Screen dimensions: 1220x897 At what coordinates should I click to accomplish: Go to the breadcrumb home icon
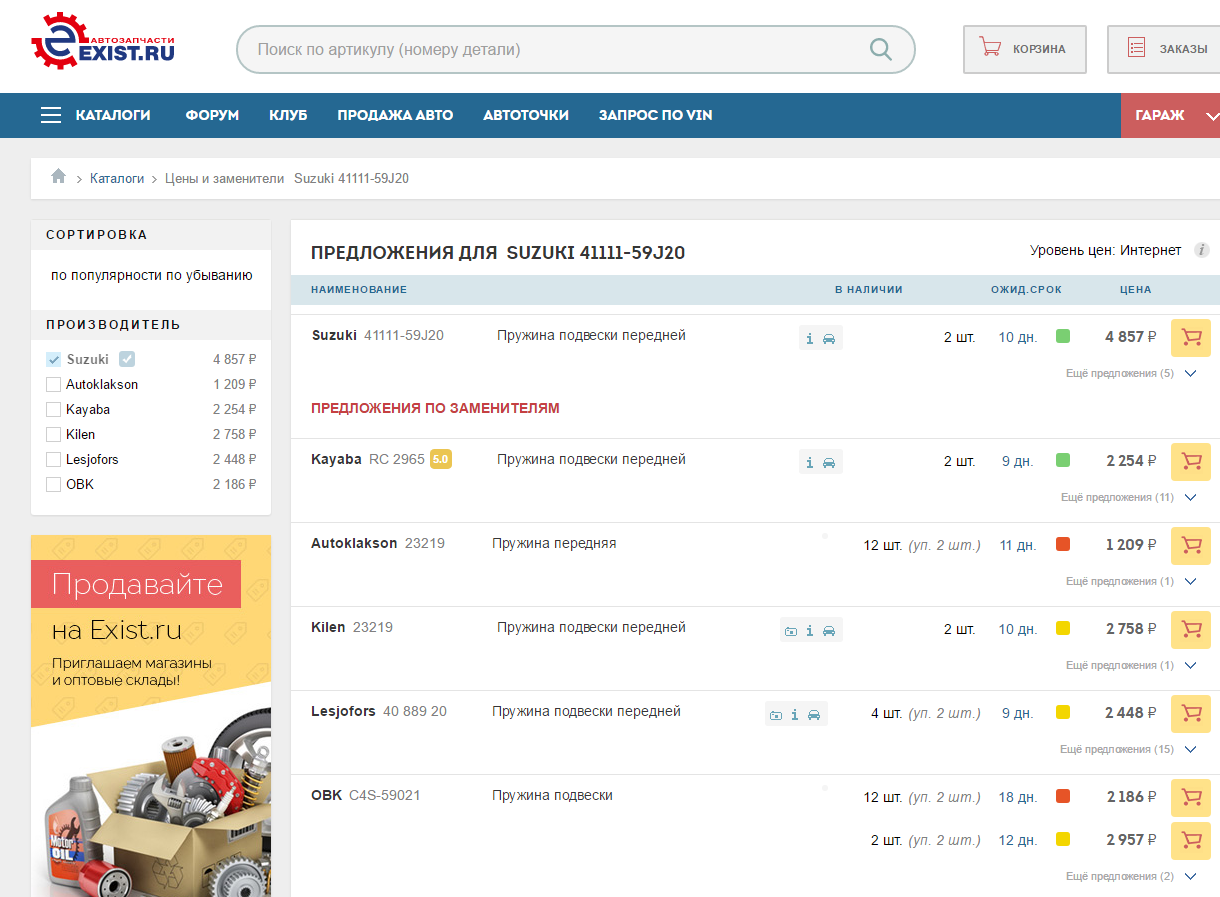[58, 177]
